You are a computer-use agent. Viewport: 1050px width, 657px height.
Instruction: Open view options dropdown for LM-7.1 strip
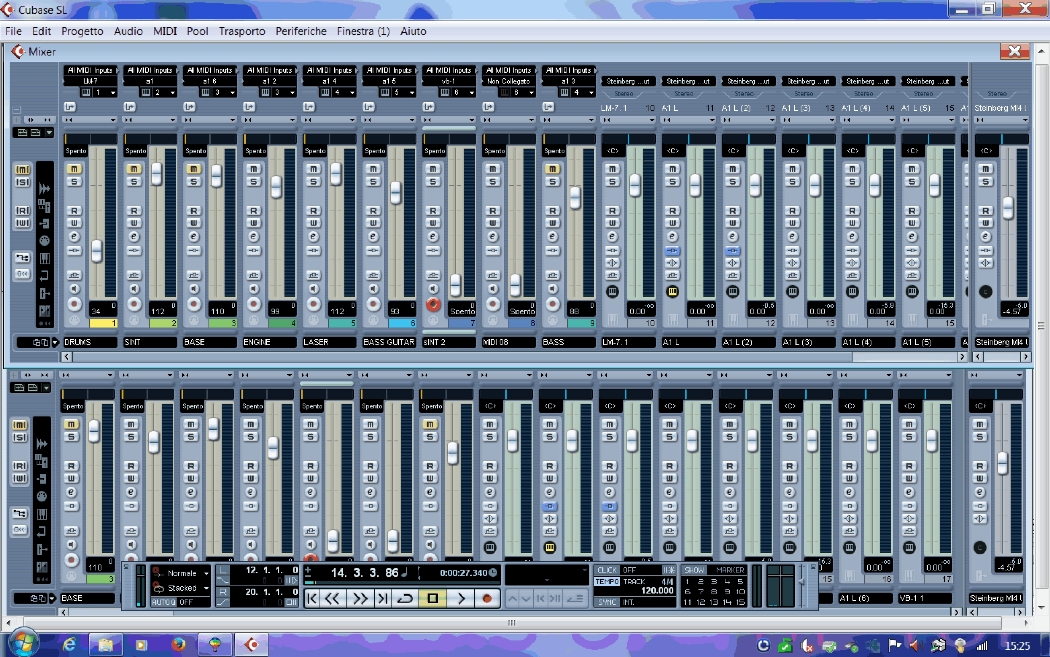coord(651,120)
